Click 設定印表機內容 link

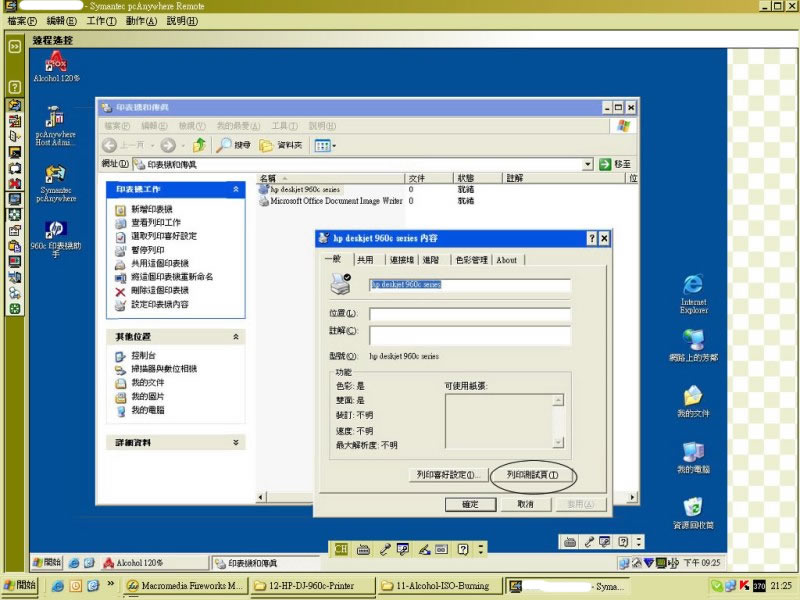[160, 305]
